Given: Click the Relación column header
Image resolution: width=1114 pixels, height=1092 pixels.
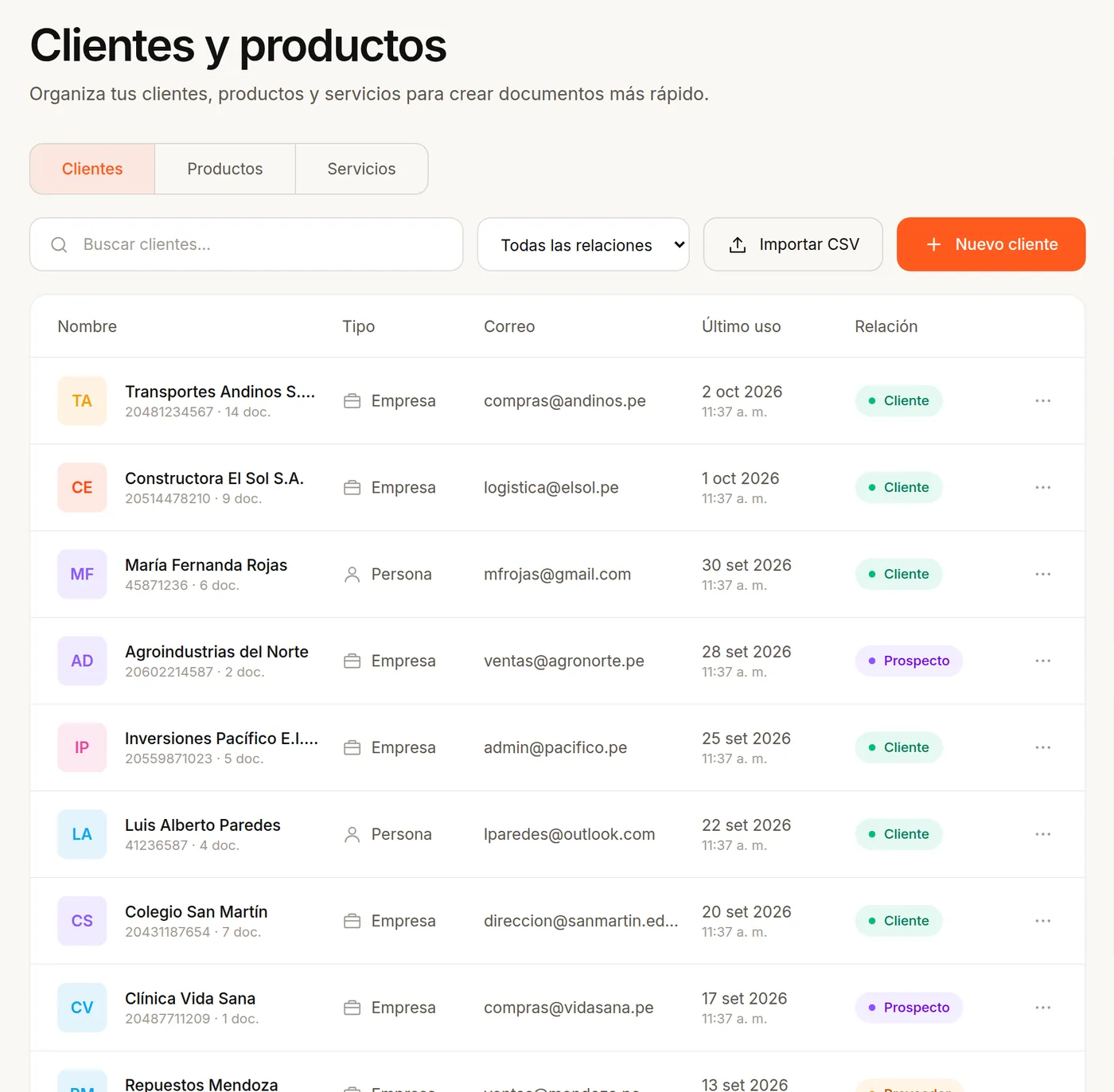Looking at the screenshot, I should (x=886, y=326).
